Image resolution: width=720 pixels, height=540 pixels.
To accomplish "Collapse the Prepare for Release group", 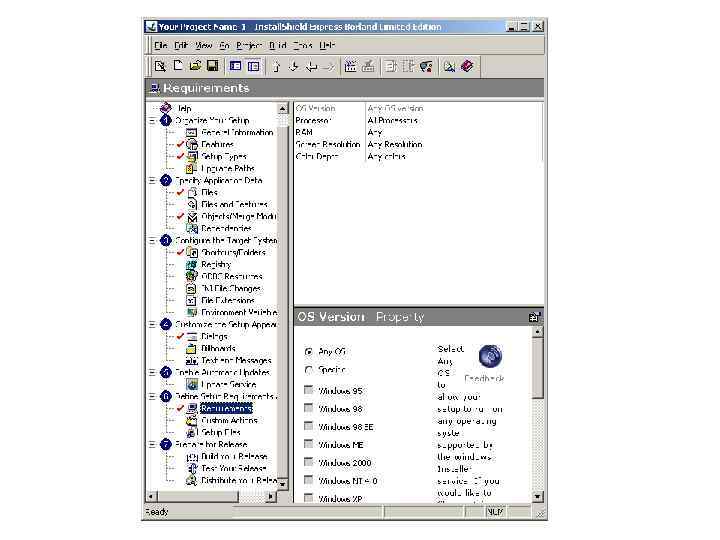I will click(152, 444).
